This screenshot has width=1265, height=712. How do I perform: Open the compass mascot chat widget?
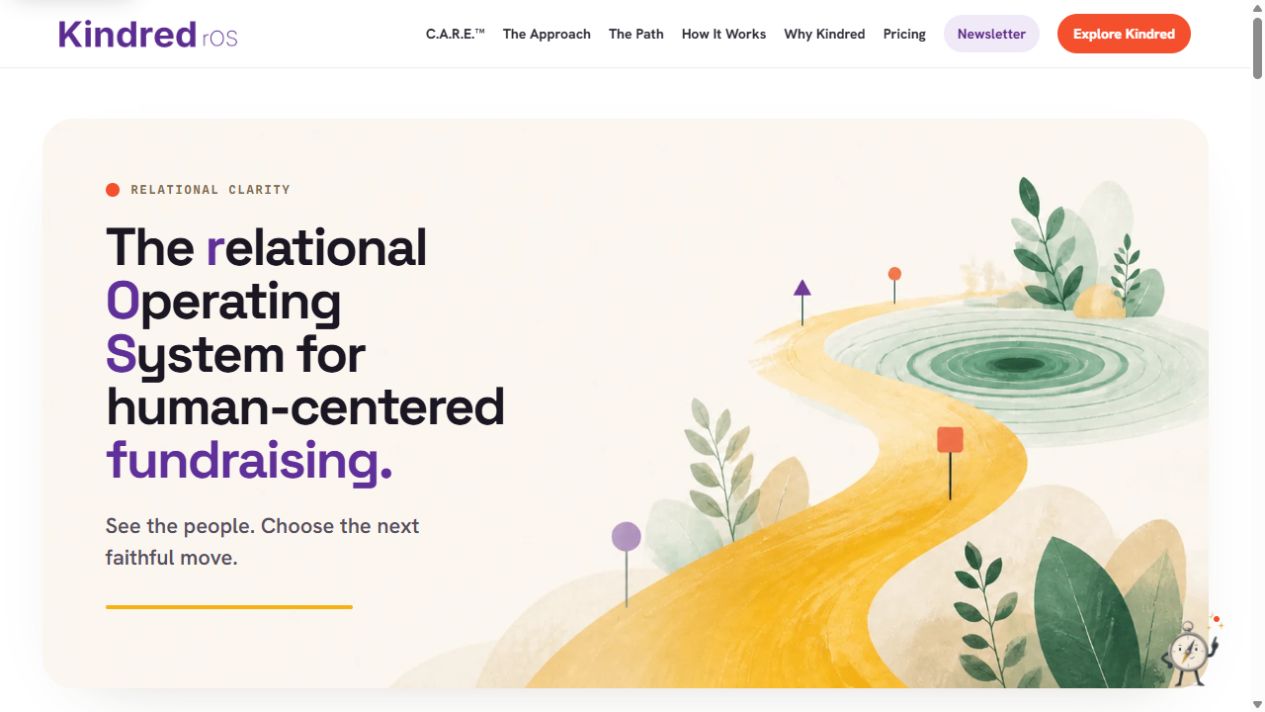click(1191, 651)
